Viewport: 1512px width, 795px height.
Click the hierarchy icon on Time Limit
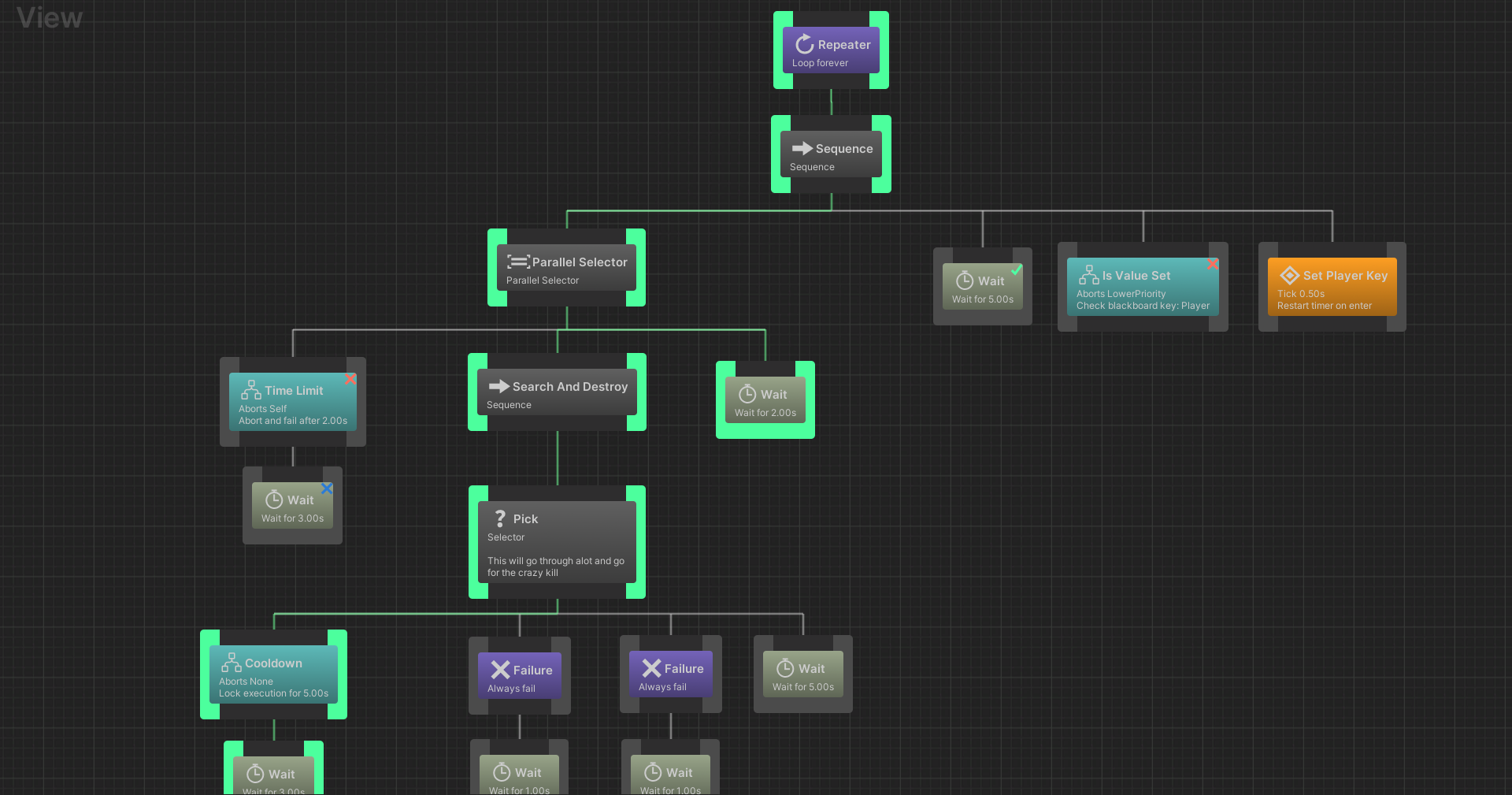(250, 390)
